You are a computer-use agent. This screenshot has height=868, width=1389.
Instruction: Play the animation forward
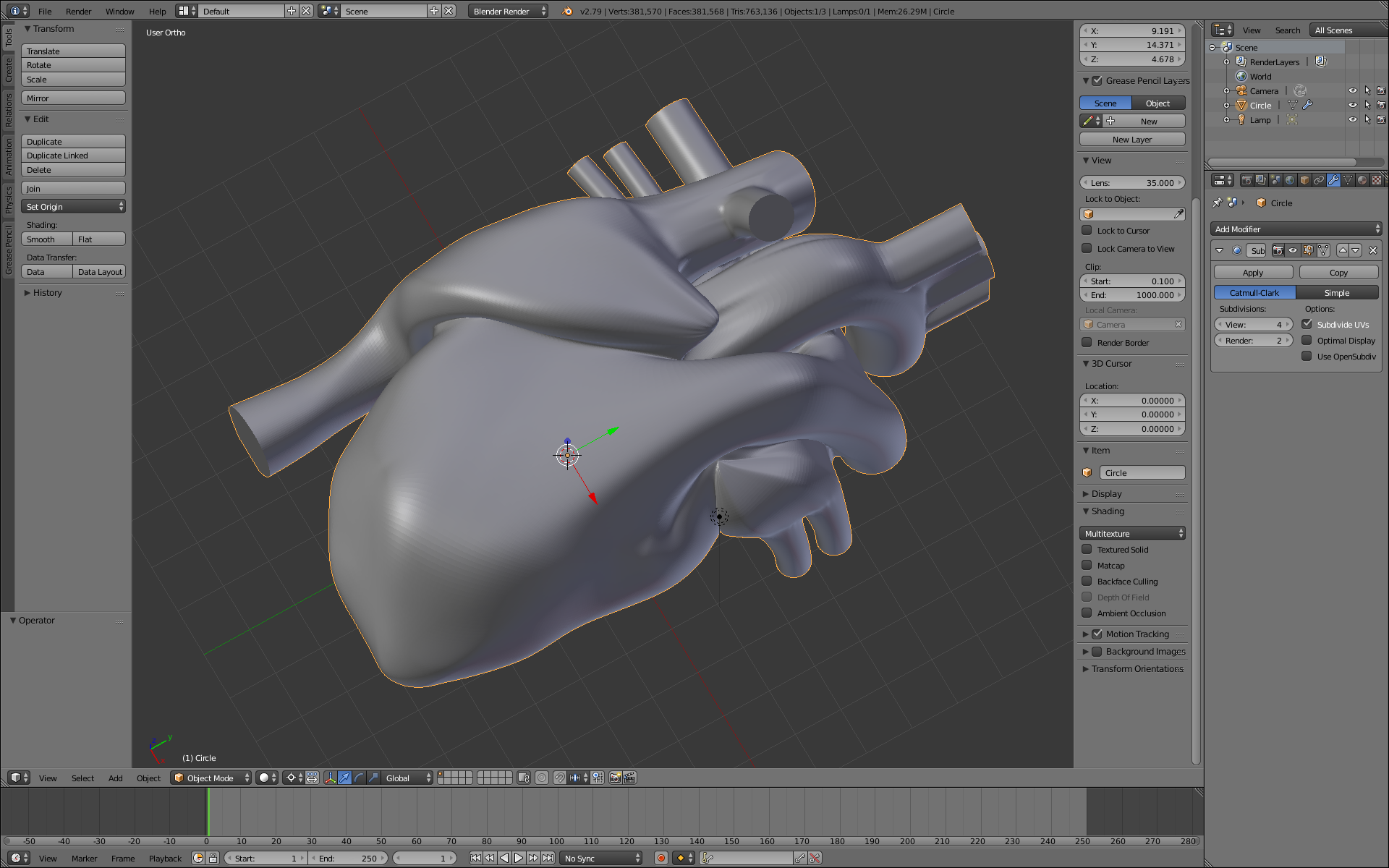coord(519,858)
